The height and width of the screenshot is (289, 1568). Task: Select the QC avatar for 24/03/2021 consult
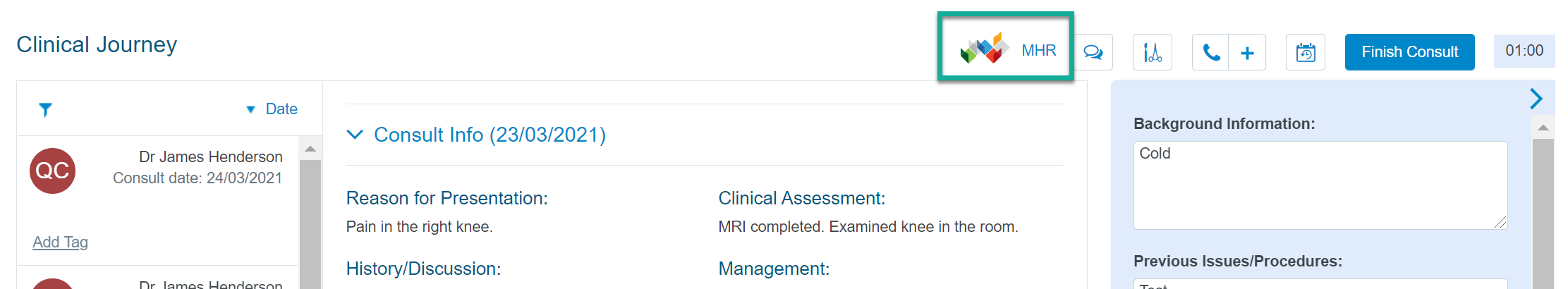[52, 171]
